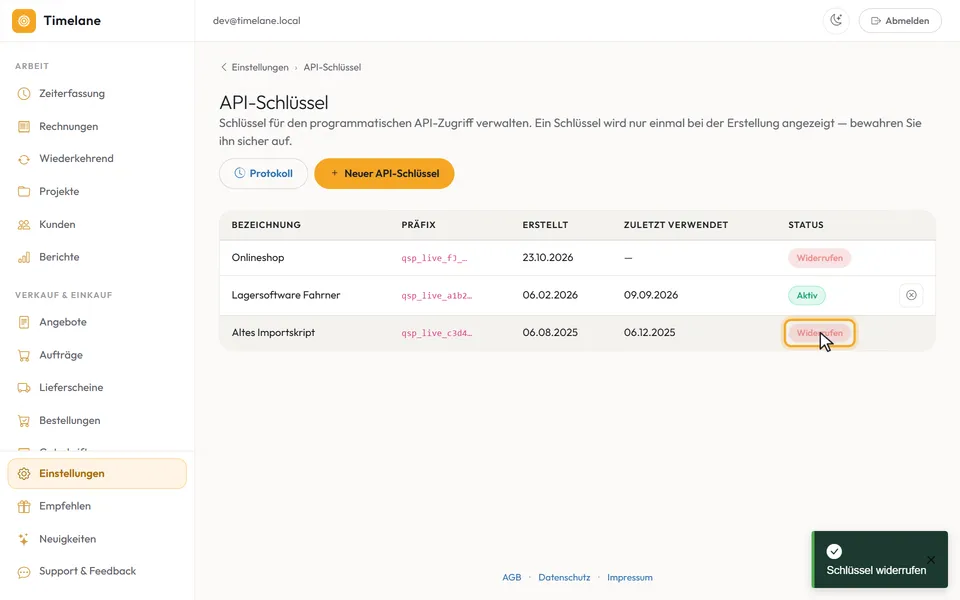Dismiss the Schlüssel widerrufen toast
This screenshot has height=600, width=960.
coord(931,560)
